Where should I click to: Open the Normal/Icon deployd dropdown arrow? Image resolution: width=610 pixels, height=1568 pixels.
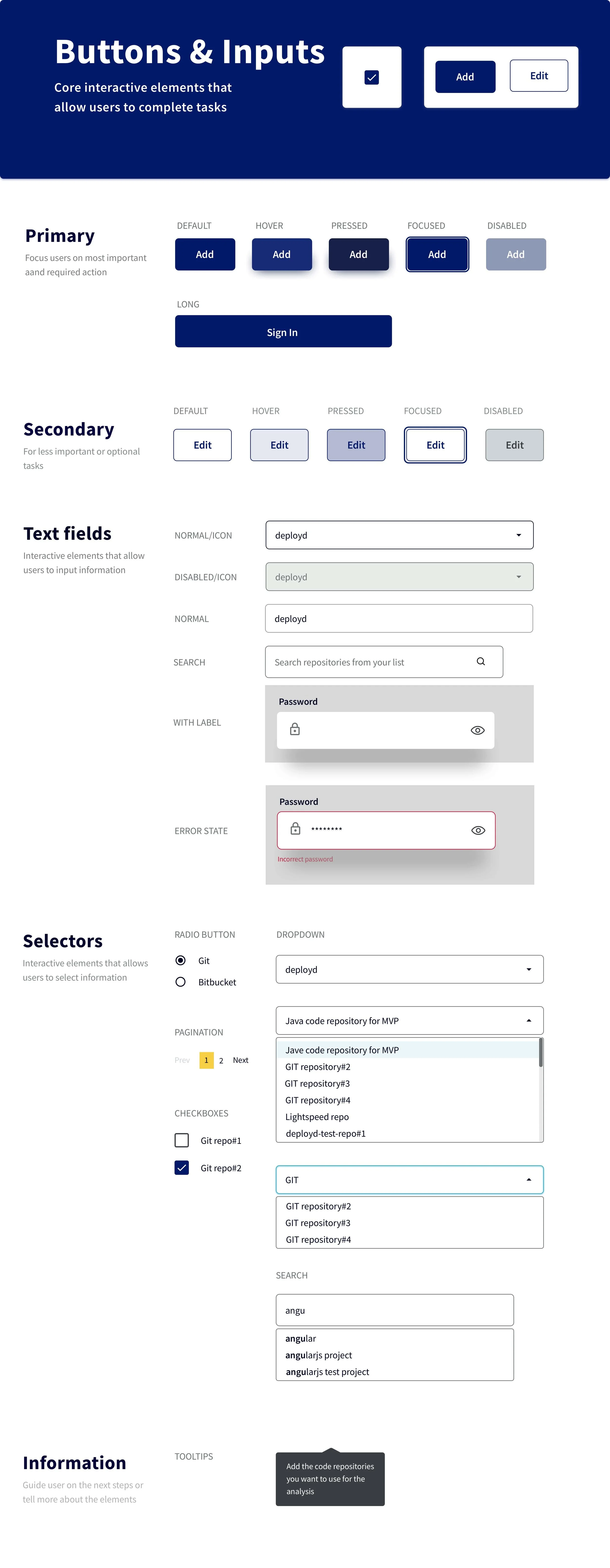pyautogui.click(x=519, y=536)
